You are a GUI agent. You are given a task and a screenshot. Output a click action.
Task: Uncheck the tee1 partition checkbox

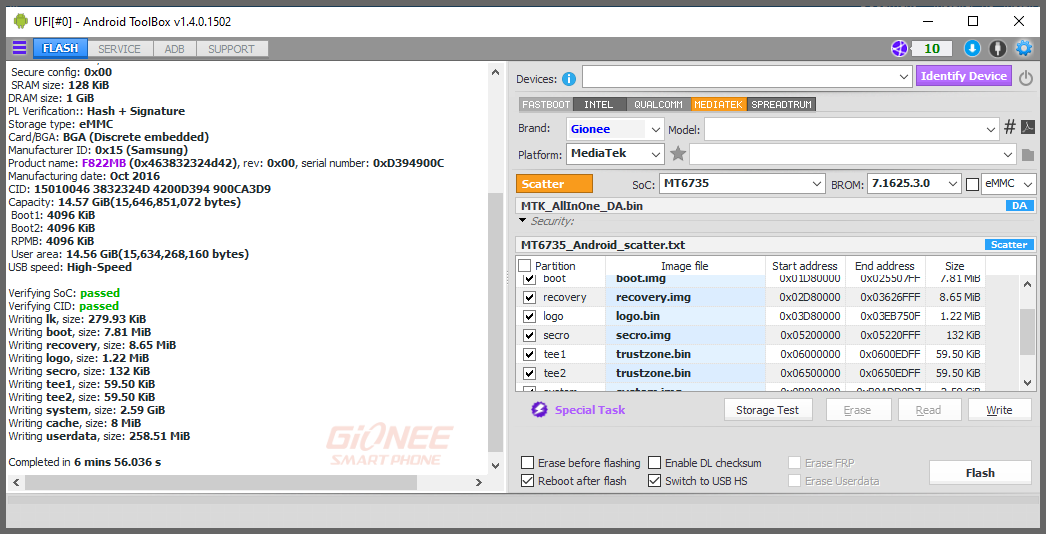pyautogui.click(x=530, y=354)
